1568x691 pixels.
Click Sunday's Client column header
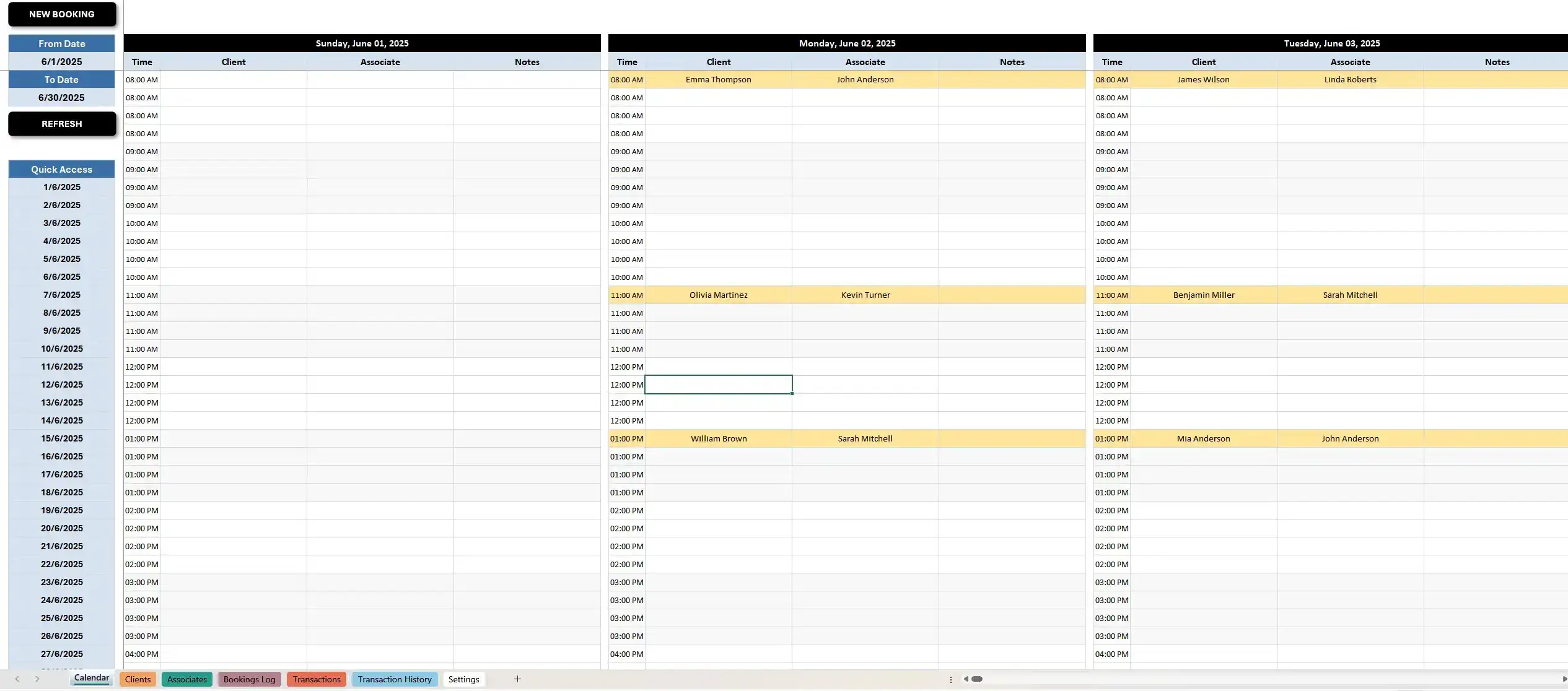click(x=234, y=62)
